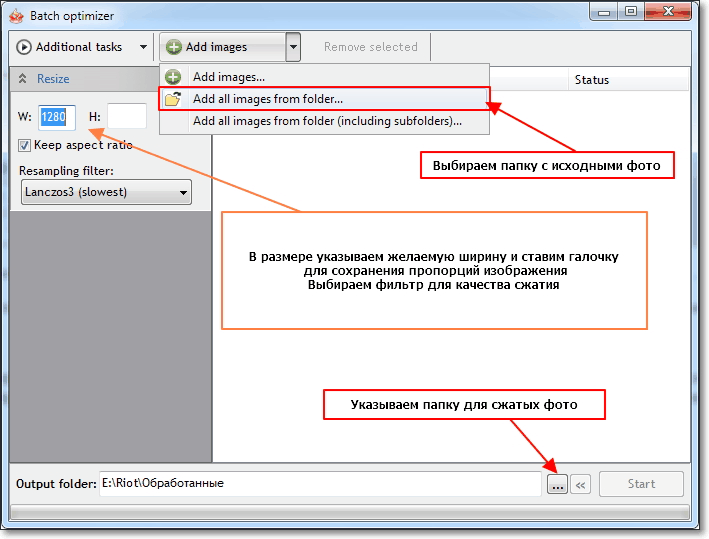
Task: Collapse the Resize panel
Action: click(x=22, y=79)
